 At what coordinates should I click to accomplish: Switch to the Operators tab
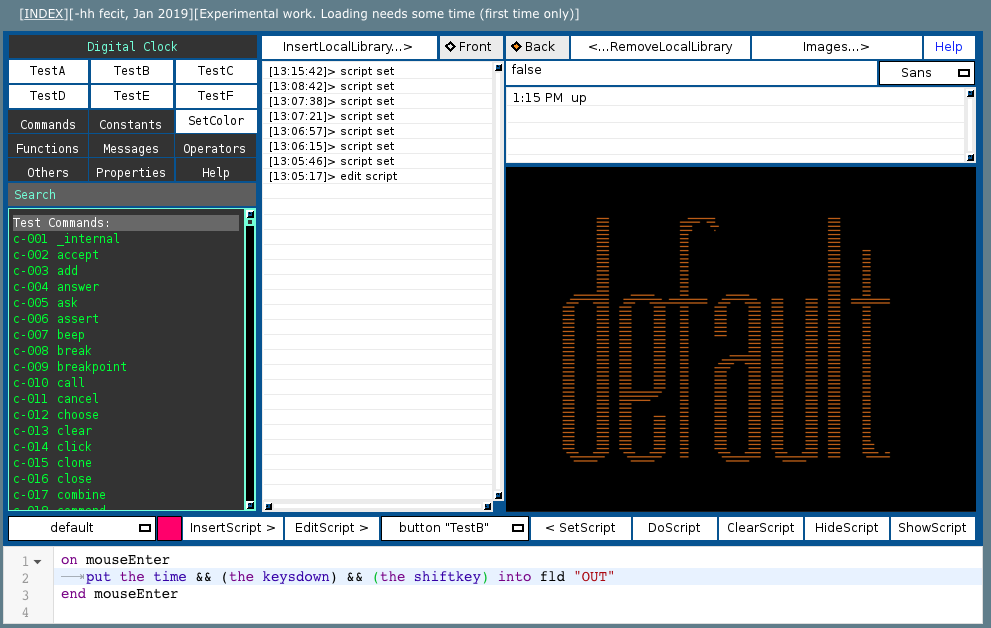tap(215, 148)
